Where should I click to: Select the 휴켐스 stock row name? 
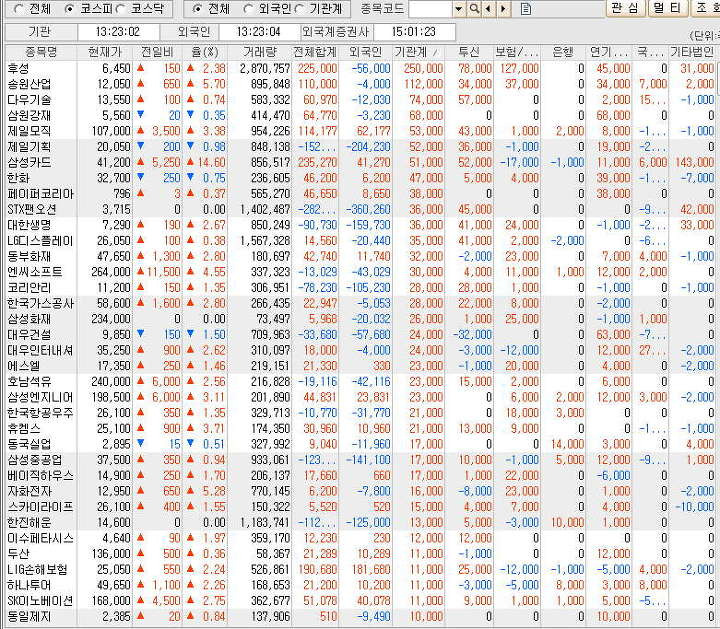(x=24, y=428)
